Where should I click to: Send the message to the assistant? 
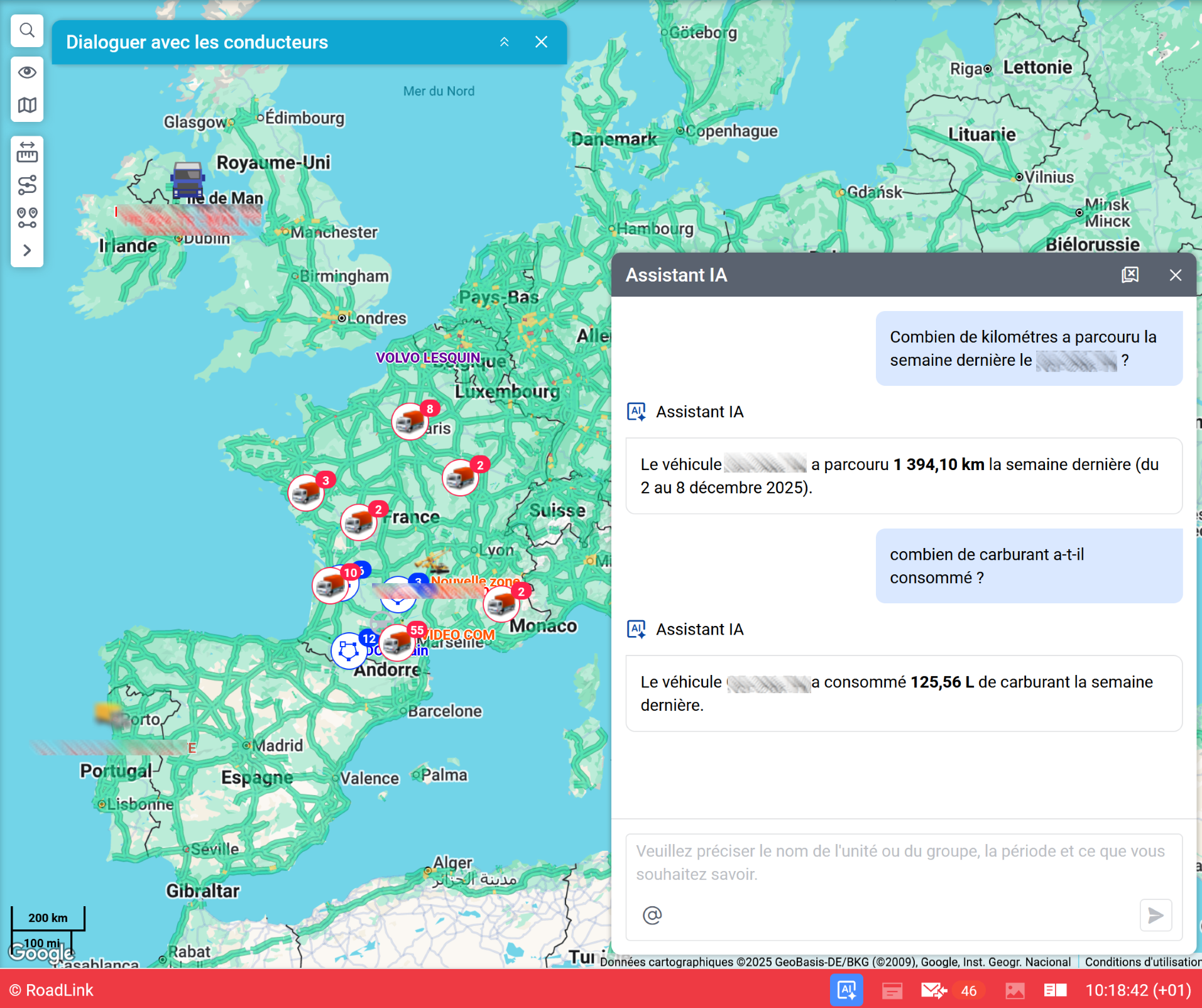point(1156,915)
